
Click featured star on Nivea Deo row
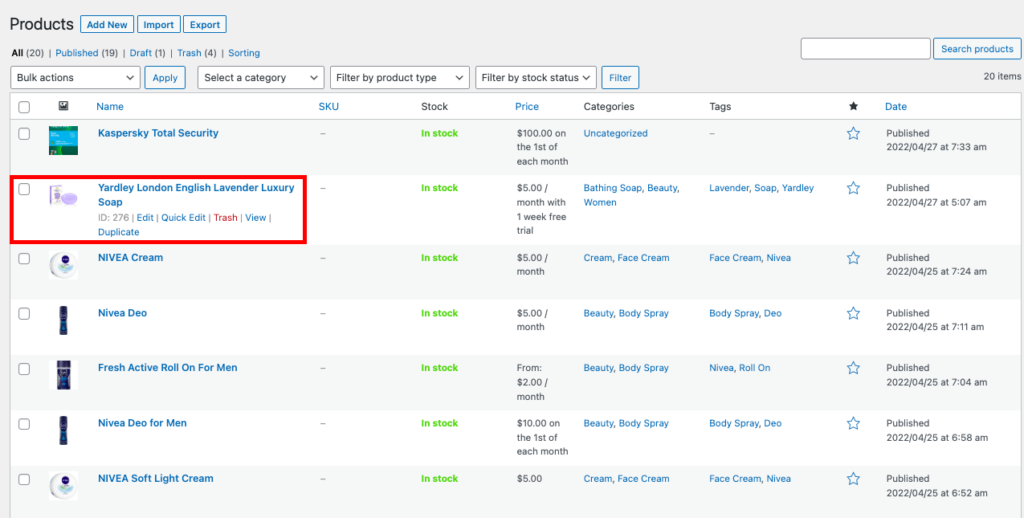[853, 314]
